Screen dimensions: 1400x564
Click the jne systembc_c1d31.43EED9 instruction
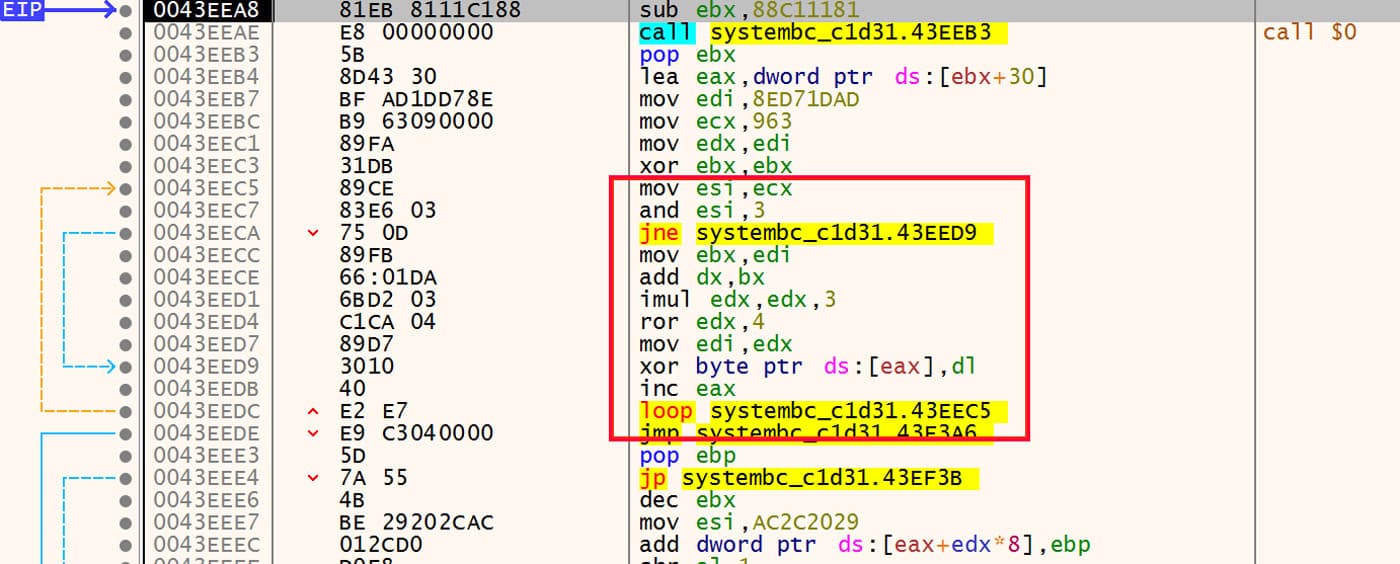coord(816,233)
